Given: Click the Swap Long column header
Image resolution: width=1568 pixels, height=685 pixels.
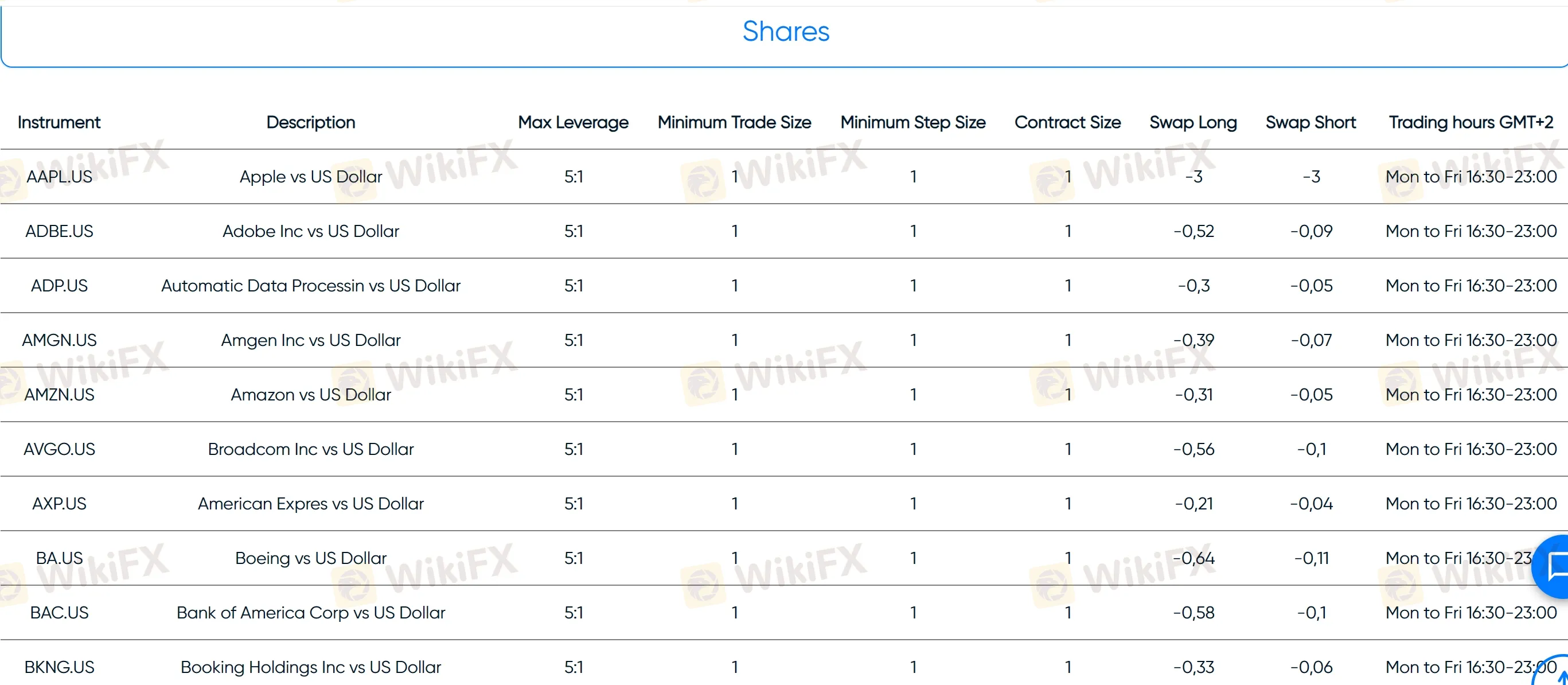Looking at the screenshot, I should (1192, 122).
